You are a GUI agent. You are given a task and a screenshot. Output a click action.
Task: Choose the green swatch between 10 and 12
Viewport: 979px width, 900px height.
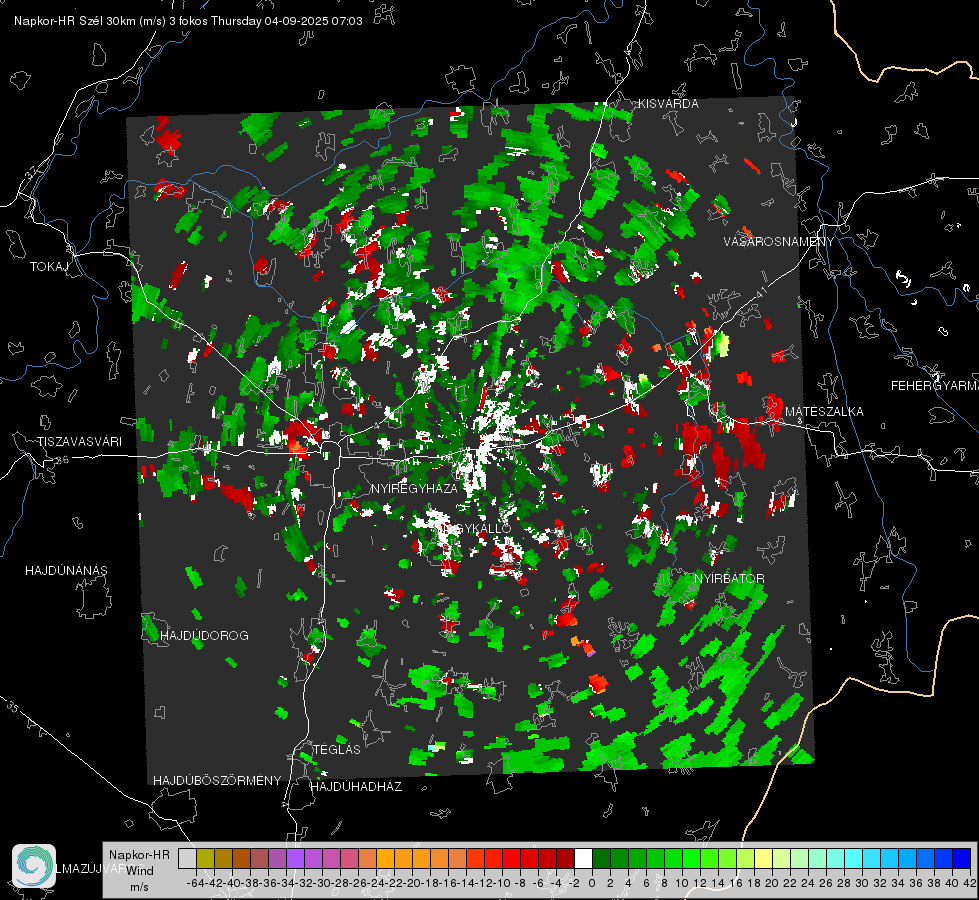(691, 859)
